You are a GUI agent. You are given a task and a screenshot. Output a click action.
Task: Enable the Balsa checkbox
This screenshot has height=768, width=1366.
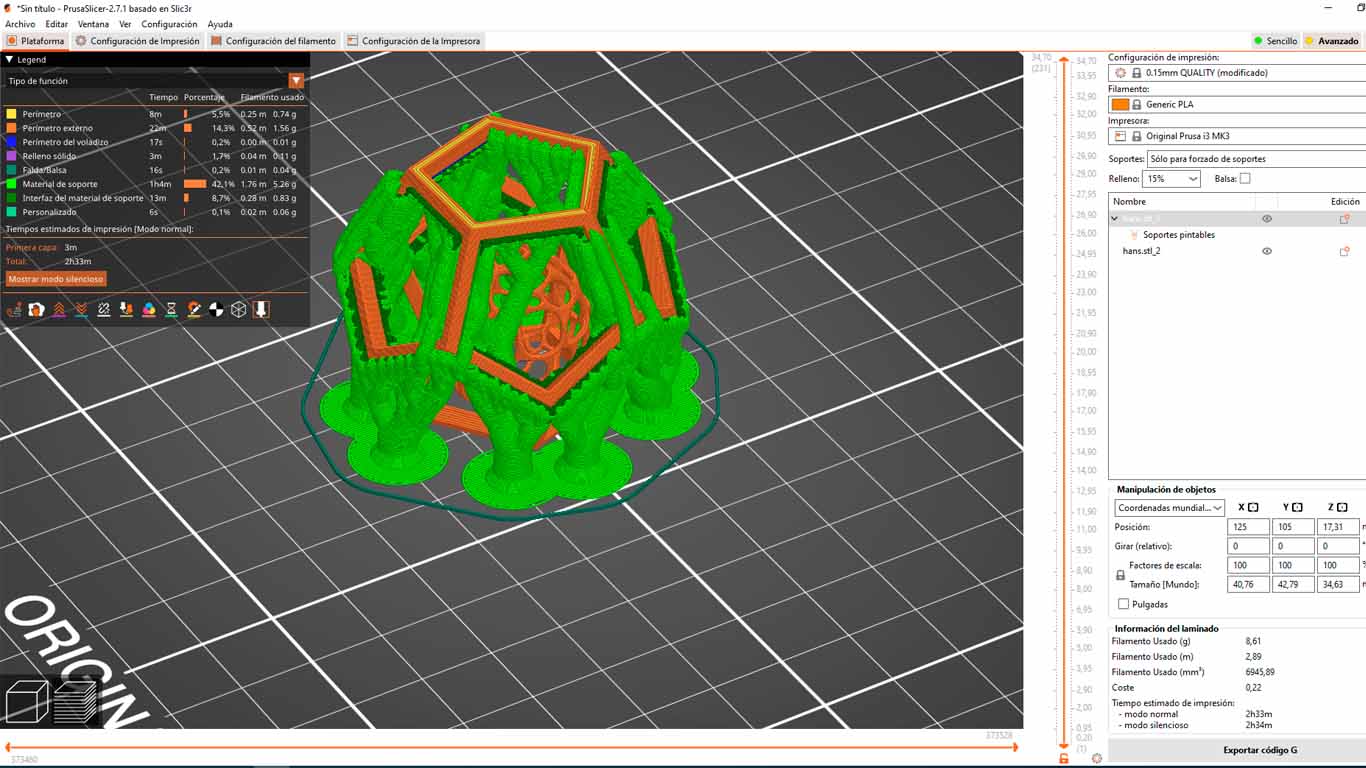1245,179
